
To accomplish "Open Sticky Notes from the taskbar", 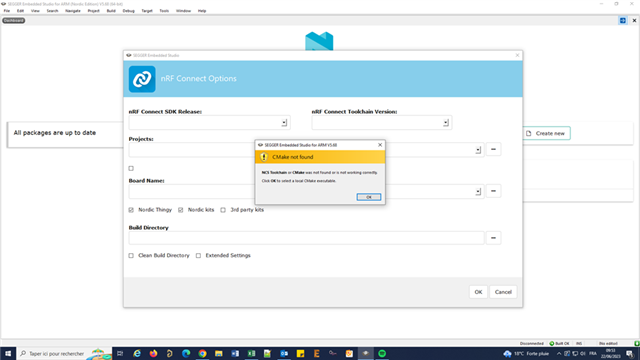I will click(x=300, y=353).
